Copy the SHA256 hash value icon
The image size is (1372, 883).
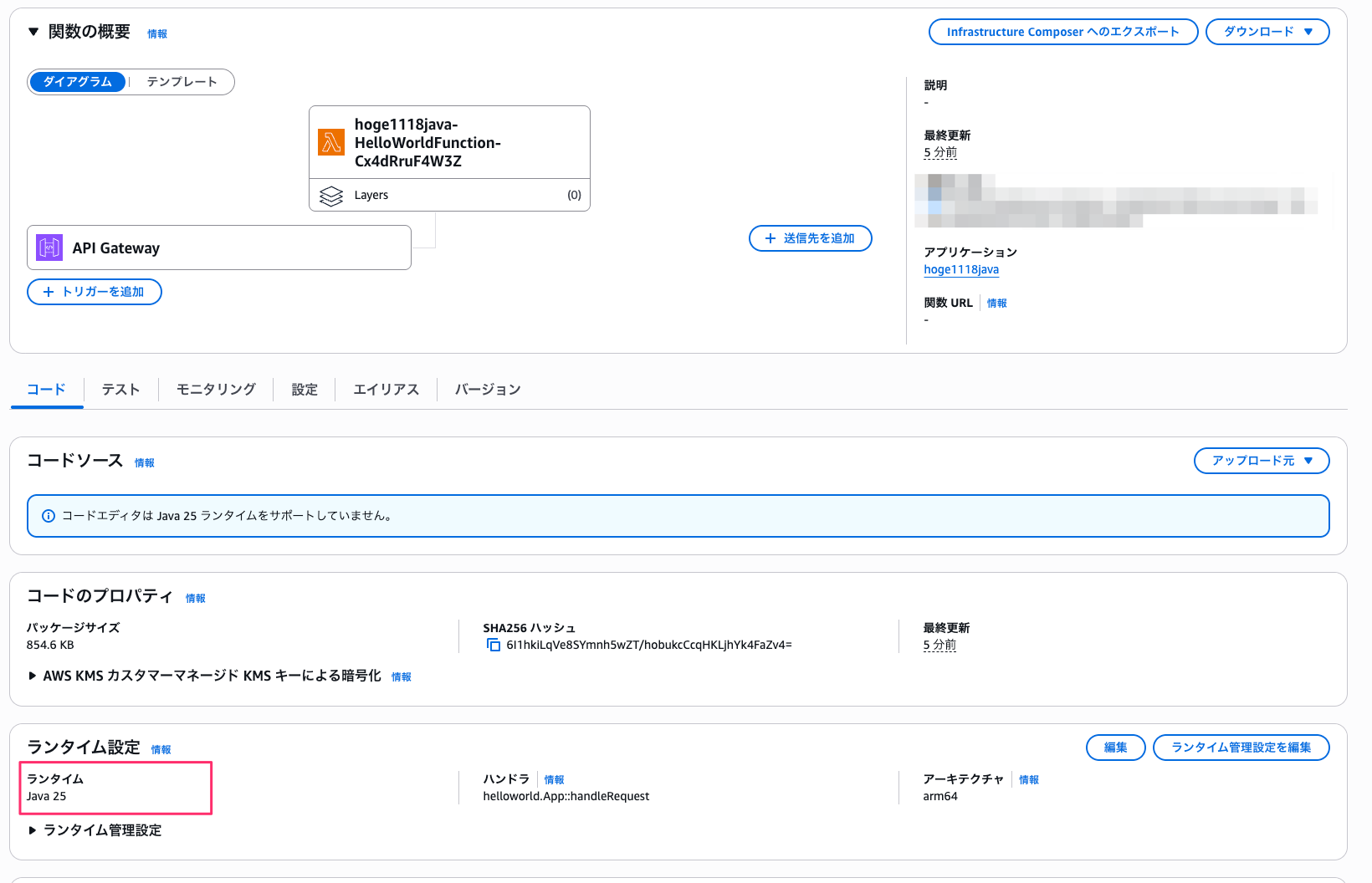pos(494,645)
